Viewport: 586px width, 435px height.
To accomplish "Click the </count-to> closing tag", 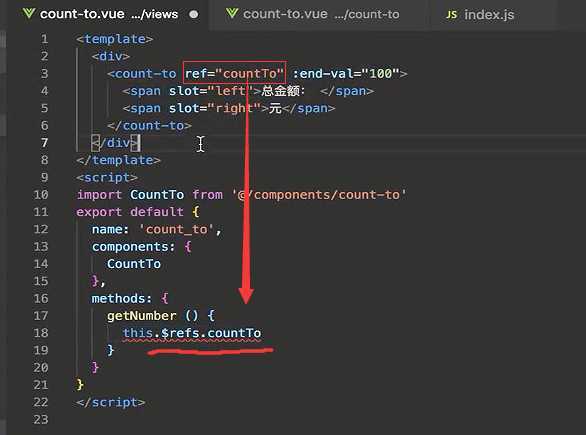I will pyautogui.click(x=149, y=125).
